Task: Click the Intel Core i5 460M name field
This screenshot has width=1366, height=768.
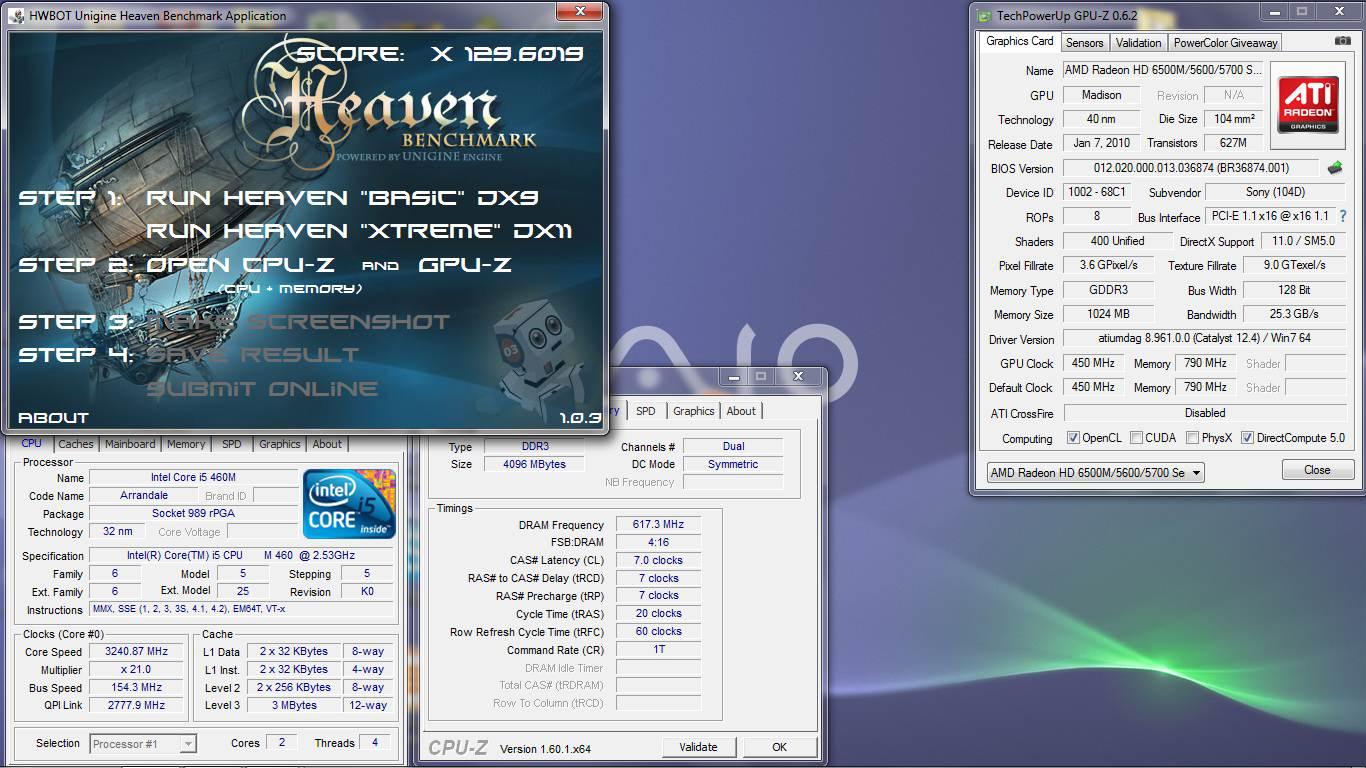Action: pos(193,478)
